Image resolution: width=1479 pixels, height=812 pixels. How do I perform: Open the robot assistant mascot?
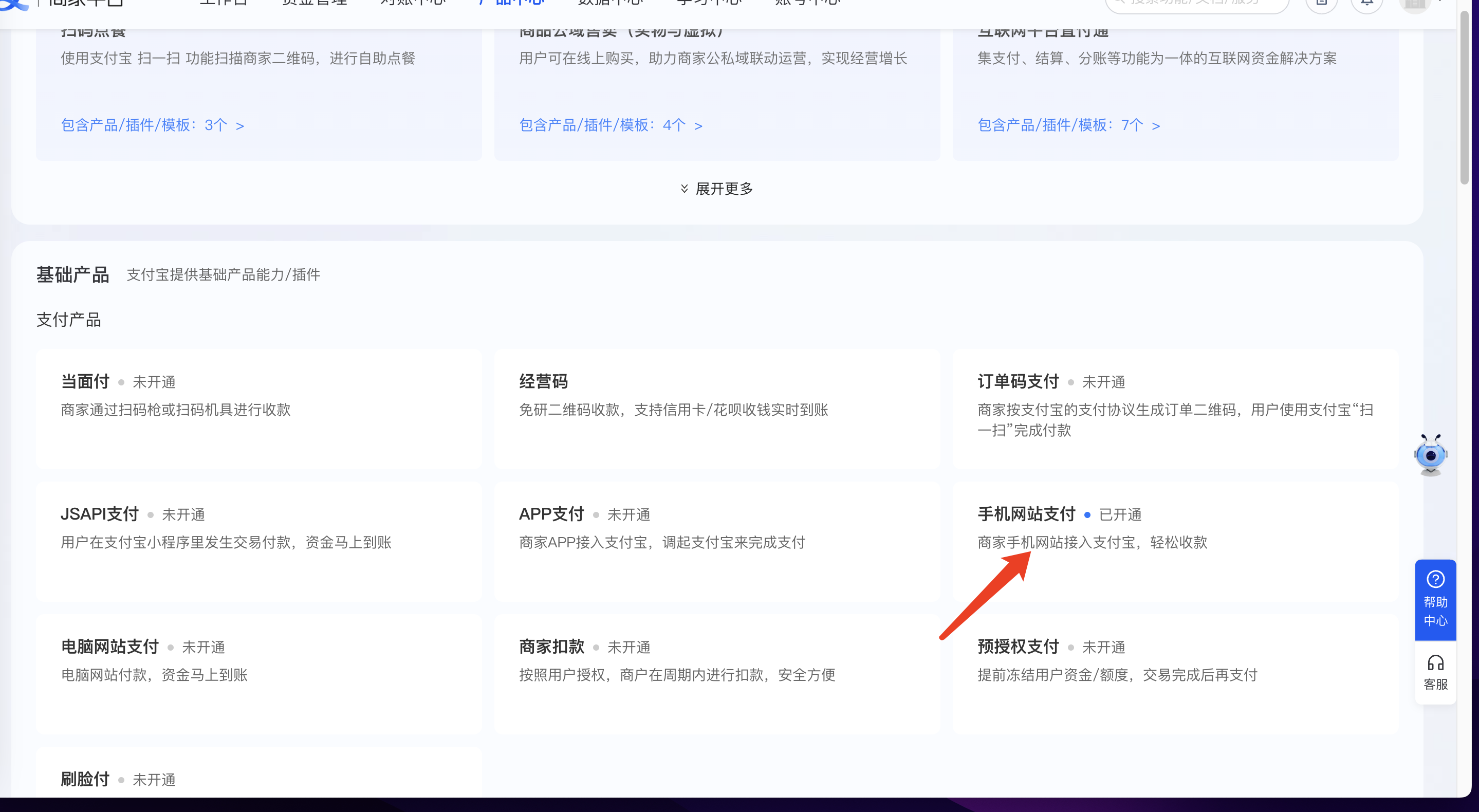point(1431,455)
